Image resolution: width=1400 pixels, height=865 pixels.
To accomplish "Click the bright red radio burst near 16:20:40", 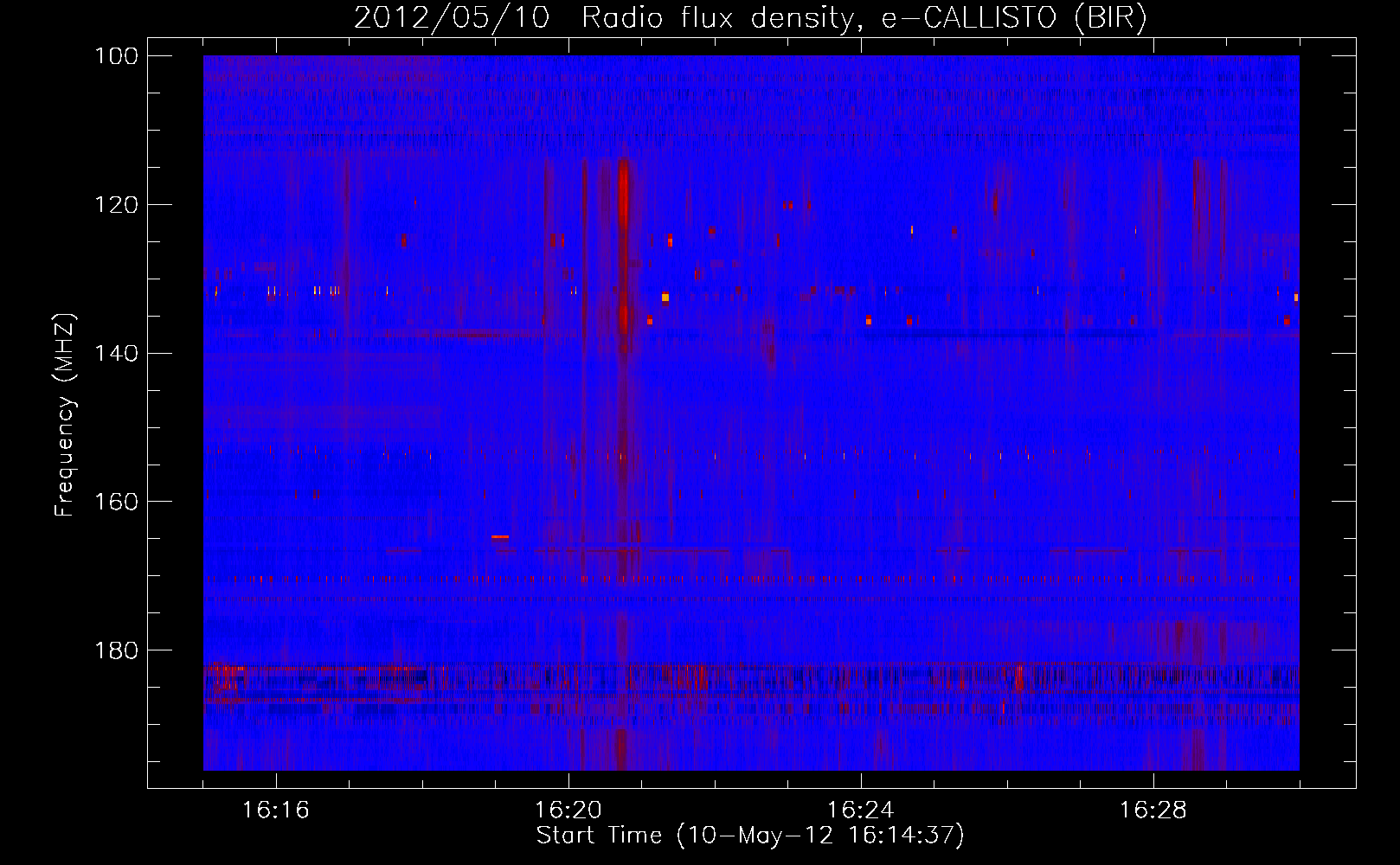I will pyautogui.click(x=623, y=247).
